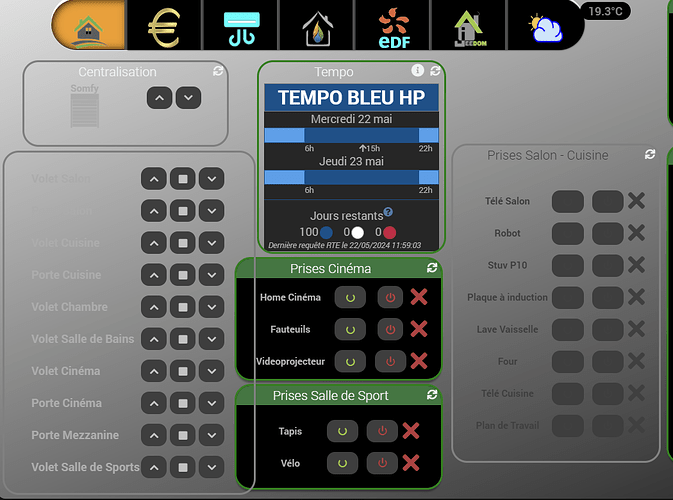This screenshot has height=500, width=673.
Task: Lower Volet Chambre shutter
Action: click(212, 307)
